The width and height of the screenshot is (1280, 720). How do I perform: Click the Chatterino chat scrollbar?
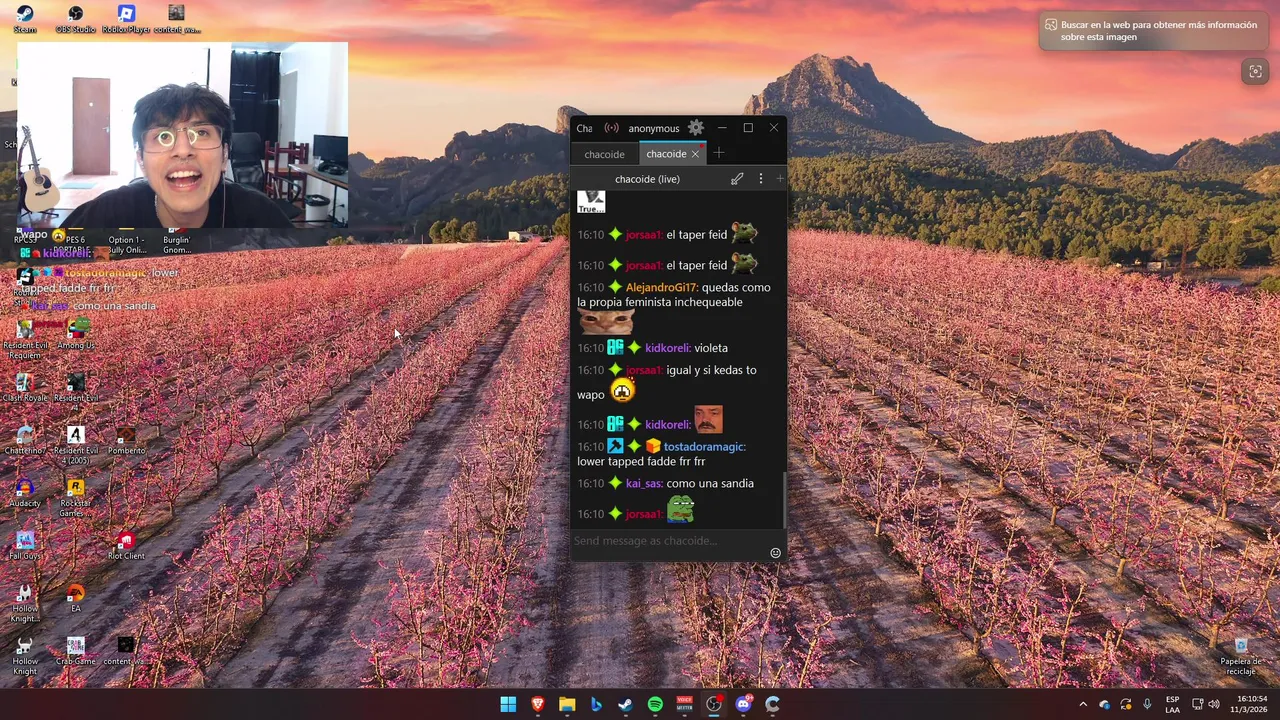(x=784, y=500)
